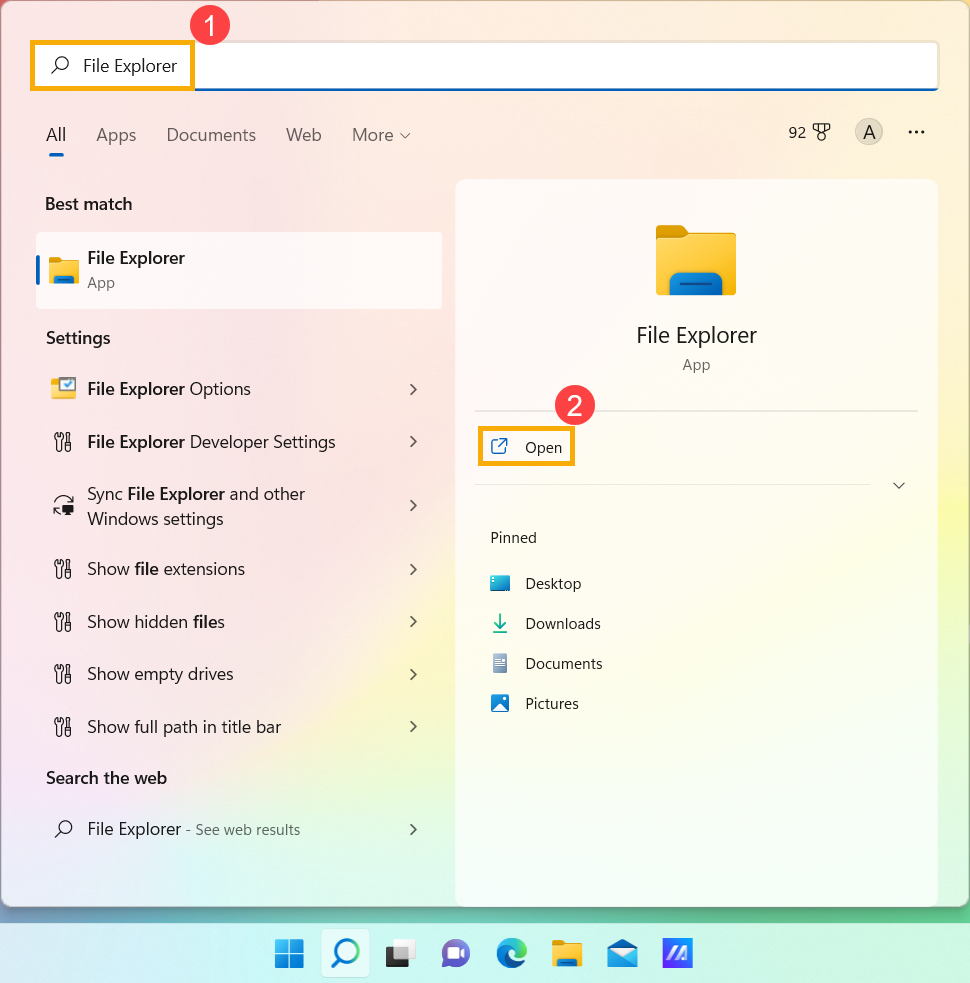Switch to the Documents tab

click(211, 135)
